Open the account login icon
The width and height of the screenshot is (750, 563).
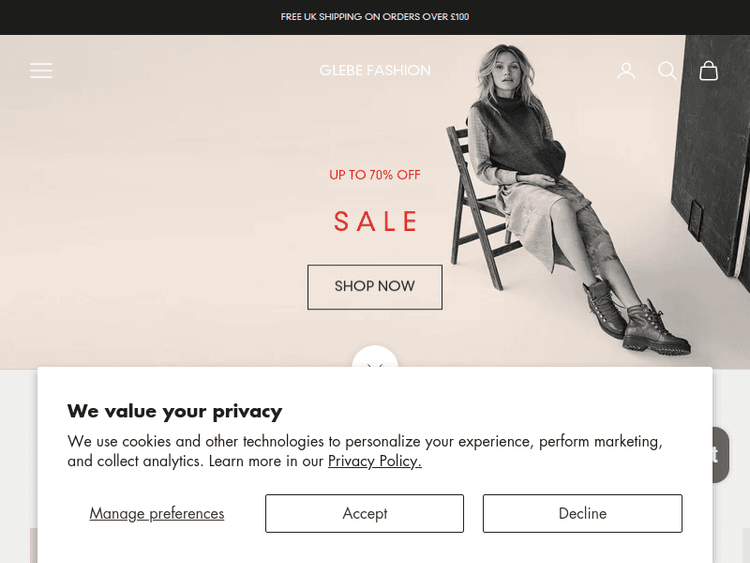point(626,70)
